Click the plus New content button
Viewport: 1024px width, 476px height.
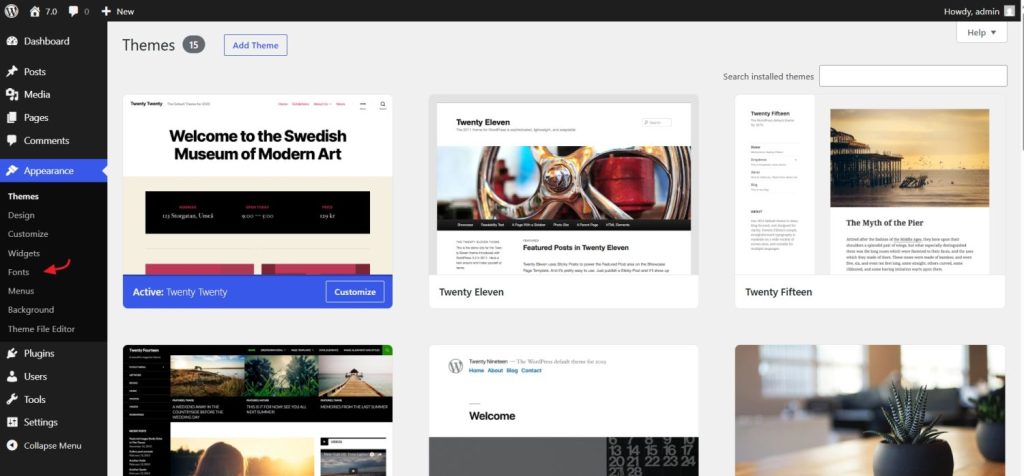pyautogui.click(x=118, y=11)
